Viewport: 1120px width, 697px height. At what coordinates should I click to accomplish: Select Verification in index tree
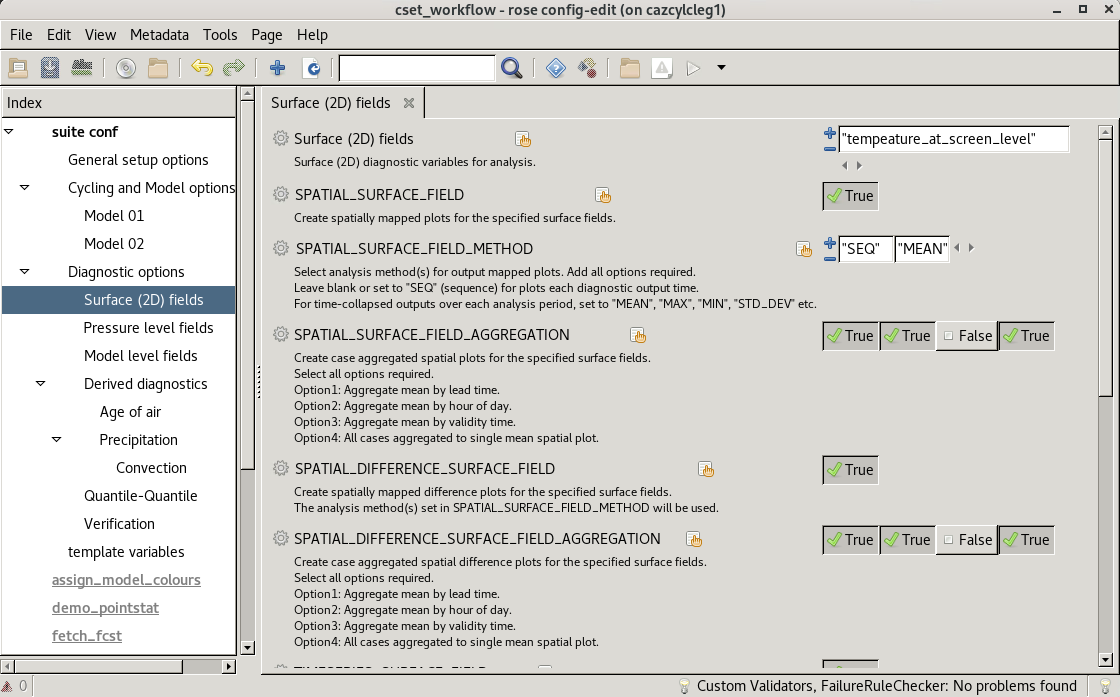119,523
